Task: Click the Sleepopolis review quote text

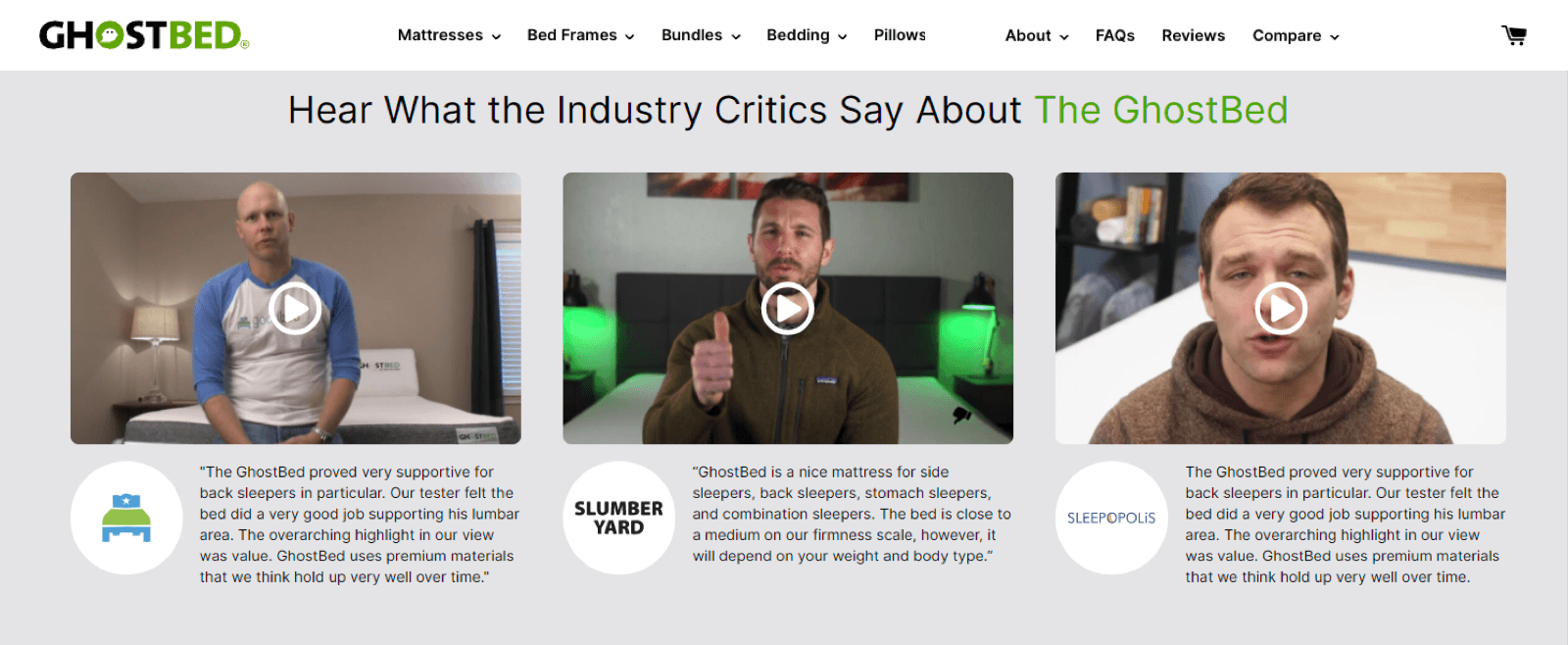Action: coord(1346,524)
